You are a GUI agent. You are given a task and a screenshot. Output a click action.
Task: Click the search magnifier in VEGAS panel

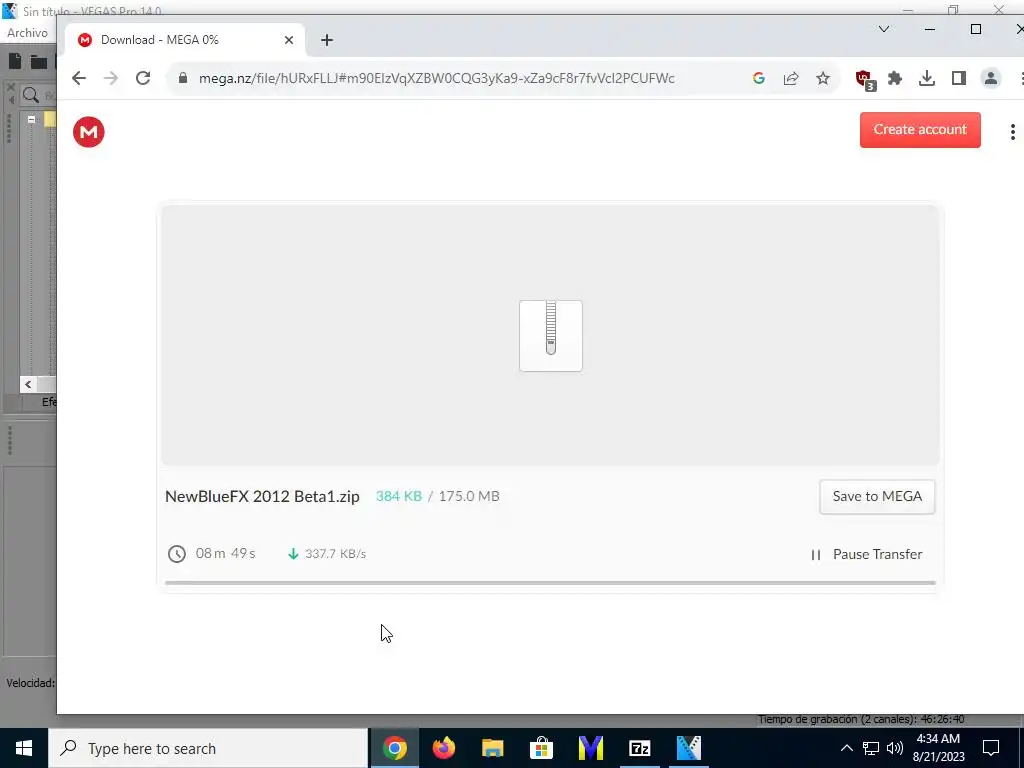click(30, 95)
